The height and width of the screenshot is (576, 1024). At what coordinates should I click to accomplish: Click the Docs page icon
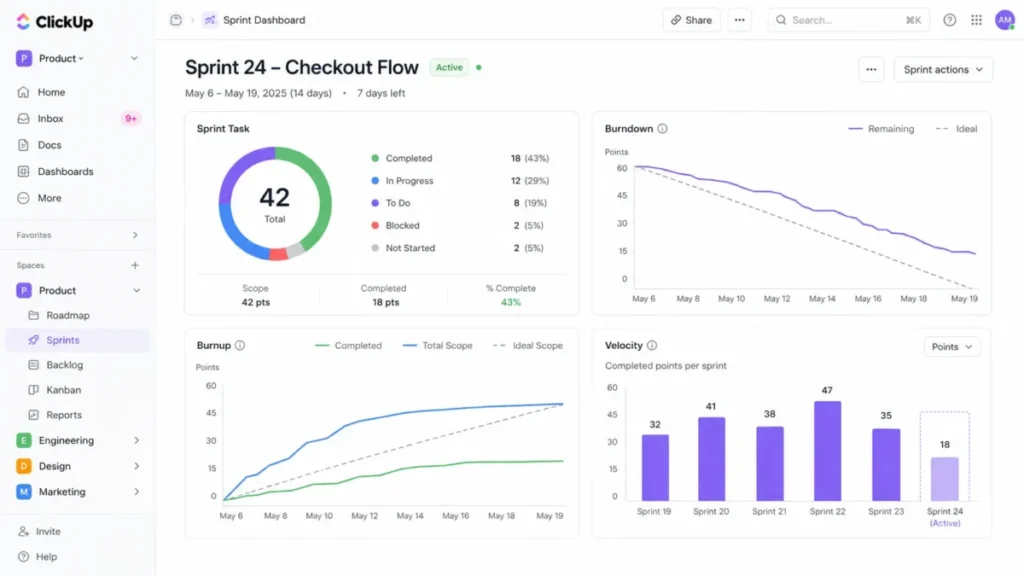coord(24,145)
